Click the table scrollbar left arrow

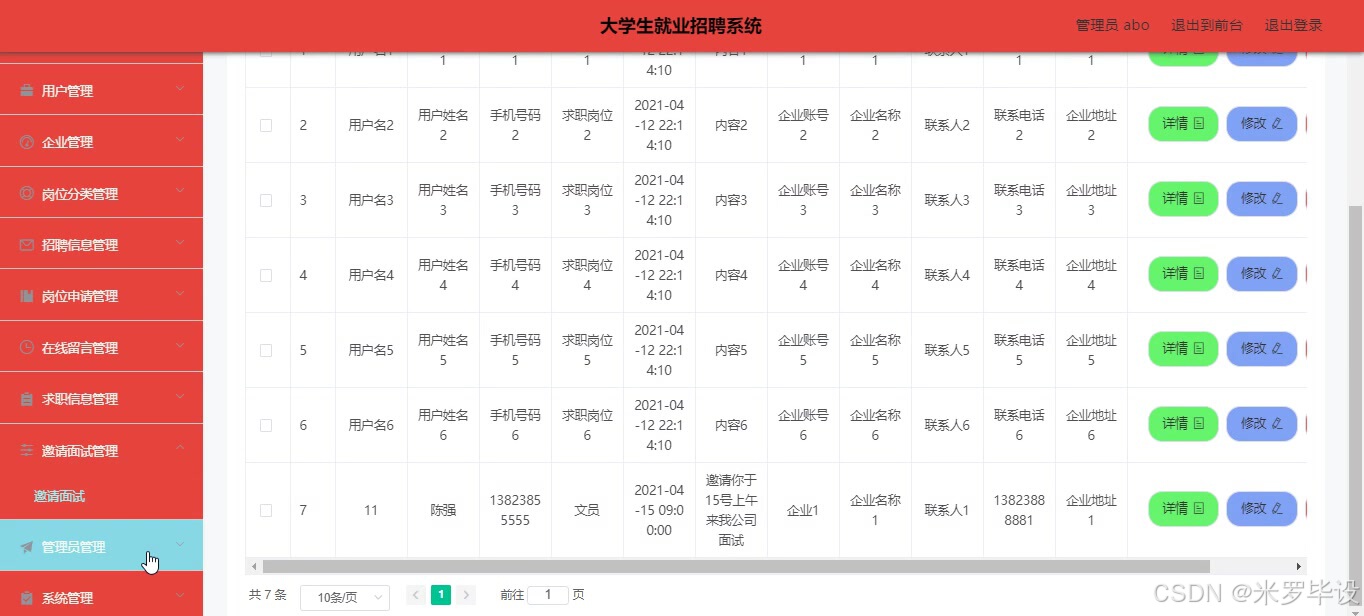pyautogui.click(x=254, y=566)
